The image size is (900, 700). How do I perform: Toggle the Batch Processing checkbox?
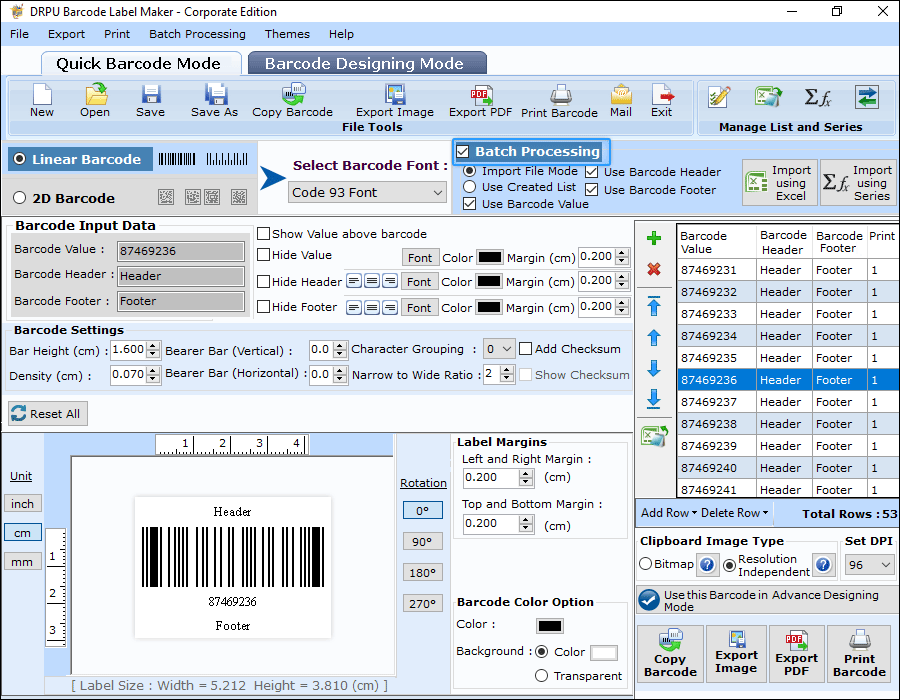[463, 152]
